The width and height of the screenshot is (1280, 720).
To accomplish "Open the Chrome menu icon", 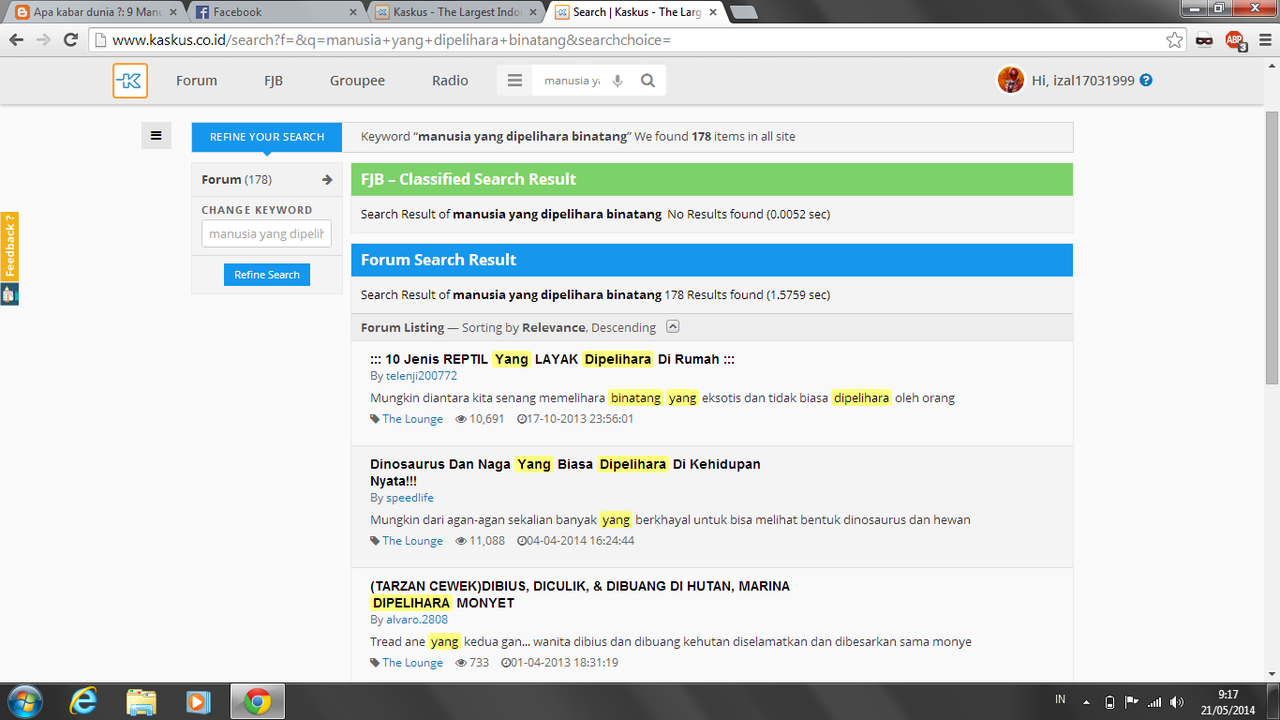I will pyautogui.click(x=1263, y=40).
